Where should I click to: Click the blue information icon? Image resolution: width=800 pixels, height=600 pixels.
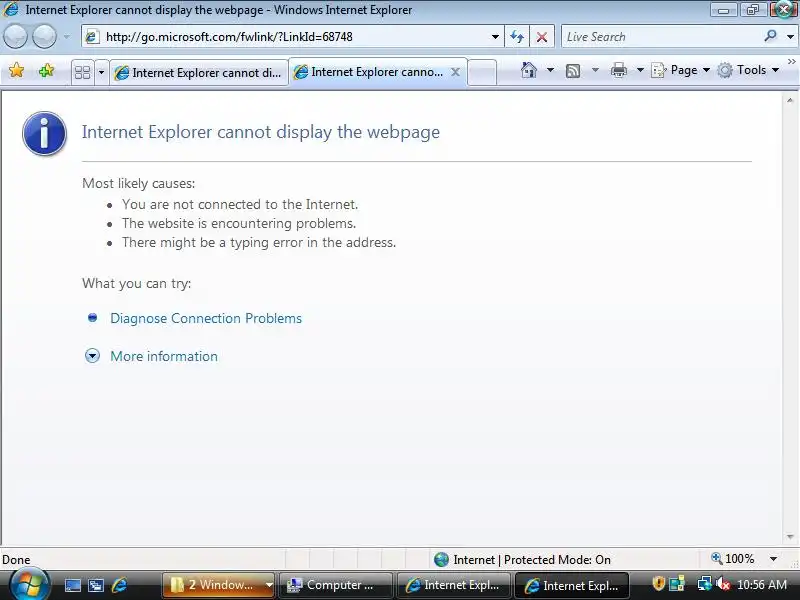pyautogui.click(x=44, y=133)
